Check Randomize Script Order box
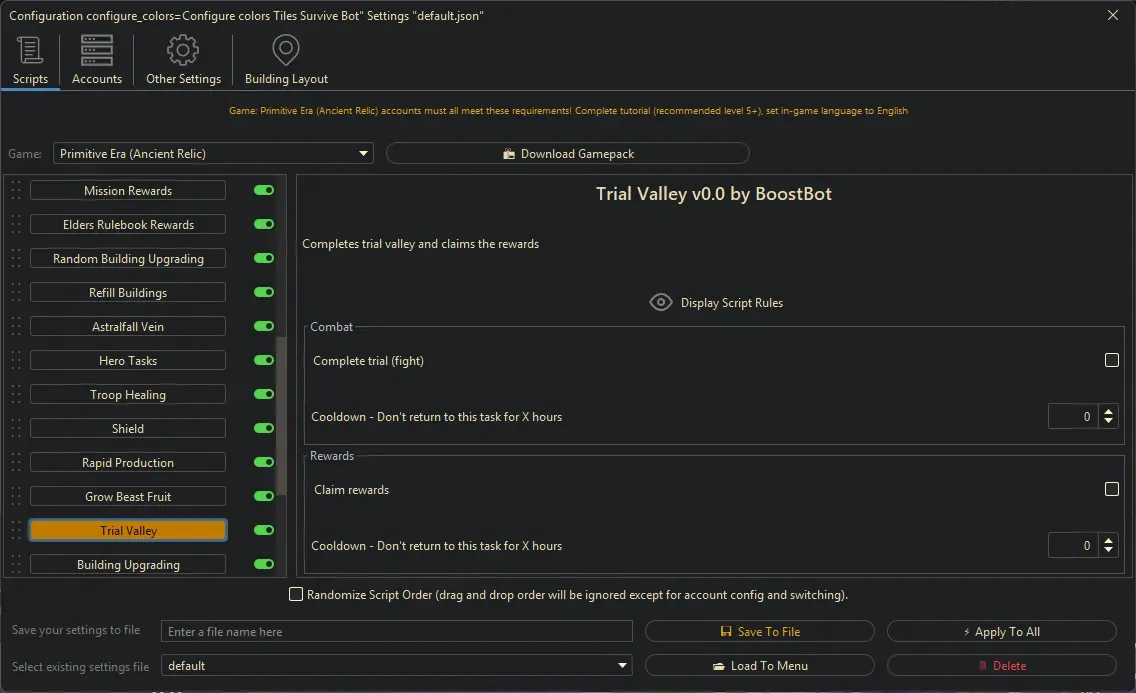The width and height of the screenshot is (1136, 693). (296, 594)
